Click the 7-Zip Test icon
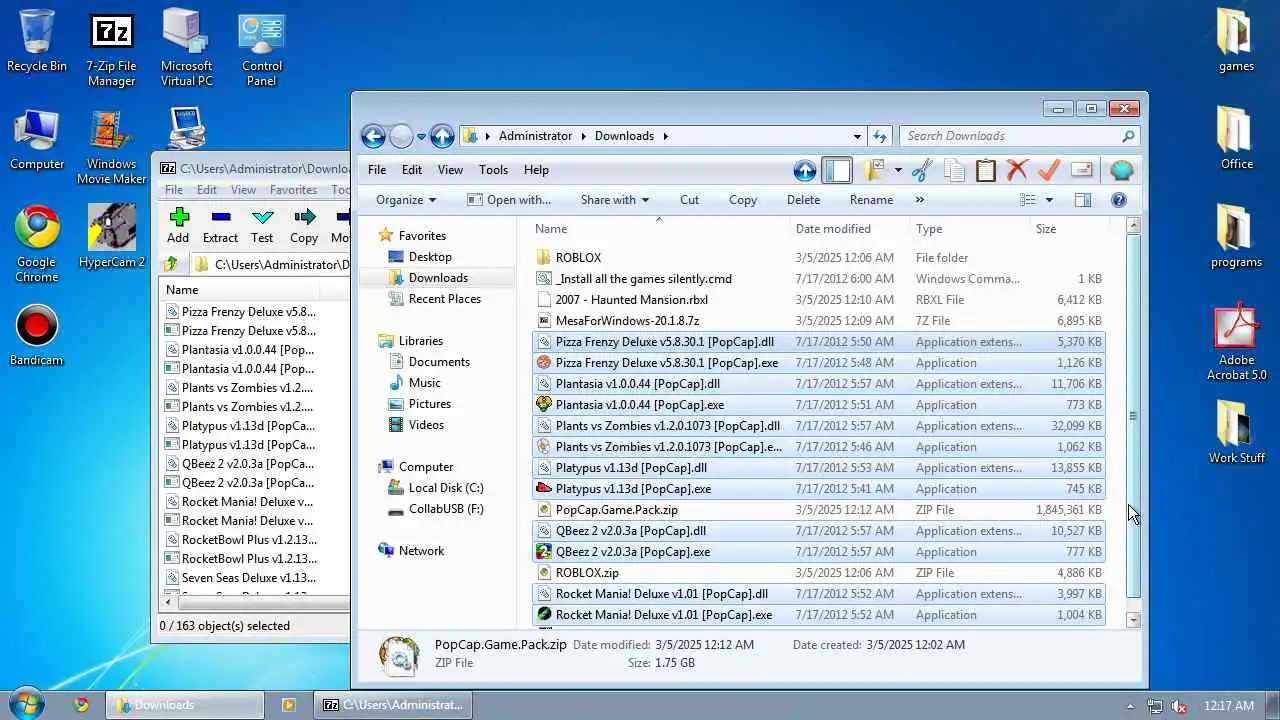This screenshot has height=720, width=1280. [x=262, y=217]
